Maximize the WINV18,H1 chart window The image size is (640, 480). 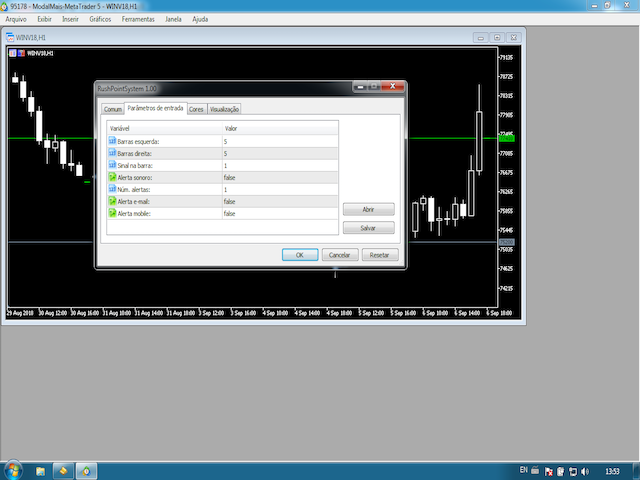(x=497, y=38)
